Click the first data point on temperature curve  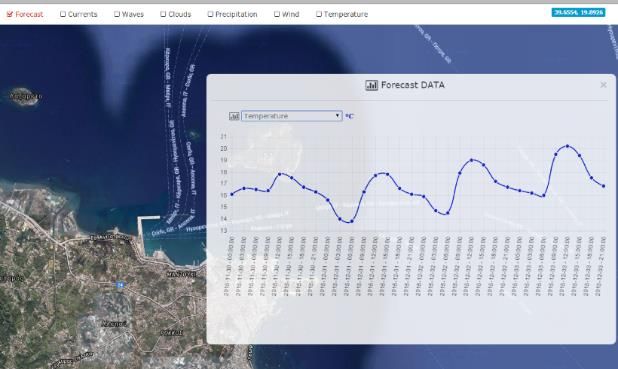pyautogui.click(x=232, y=194)
